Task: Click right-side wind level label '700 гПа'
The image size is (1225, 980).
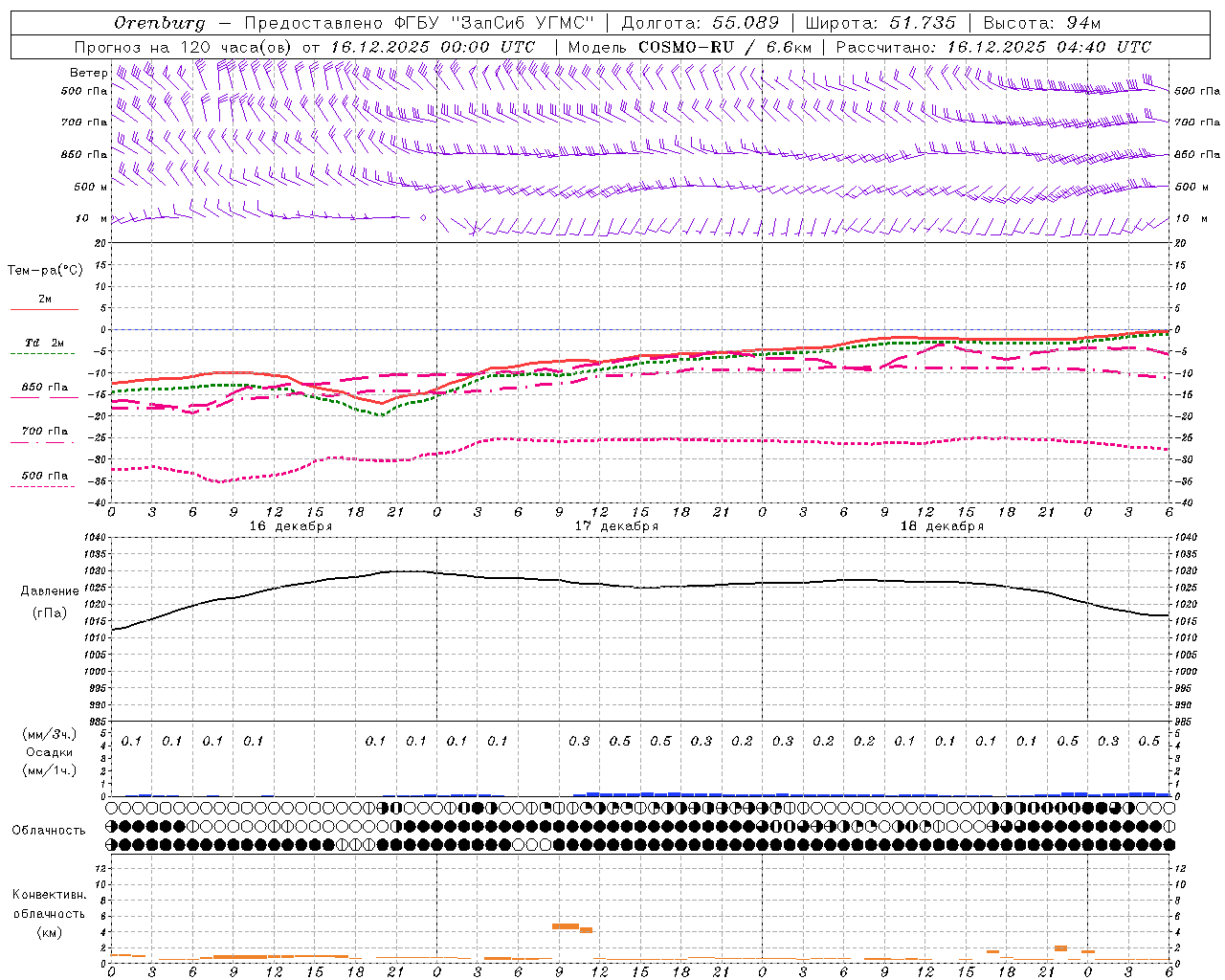Action: [1197, 122]
